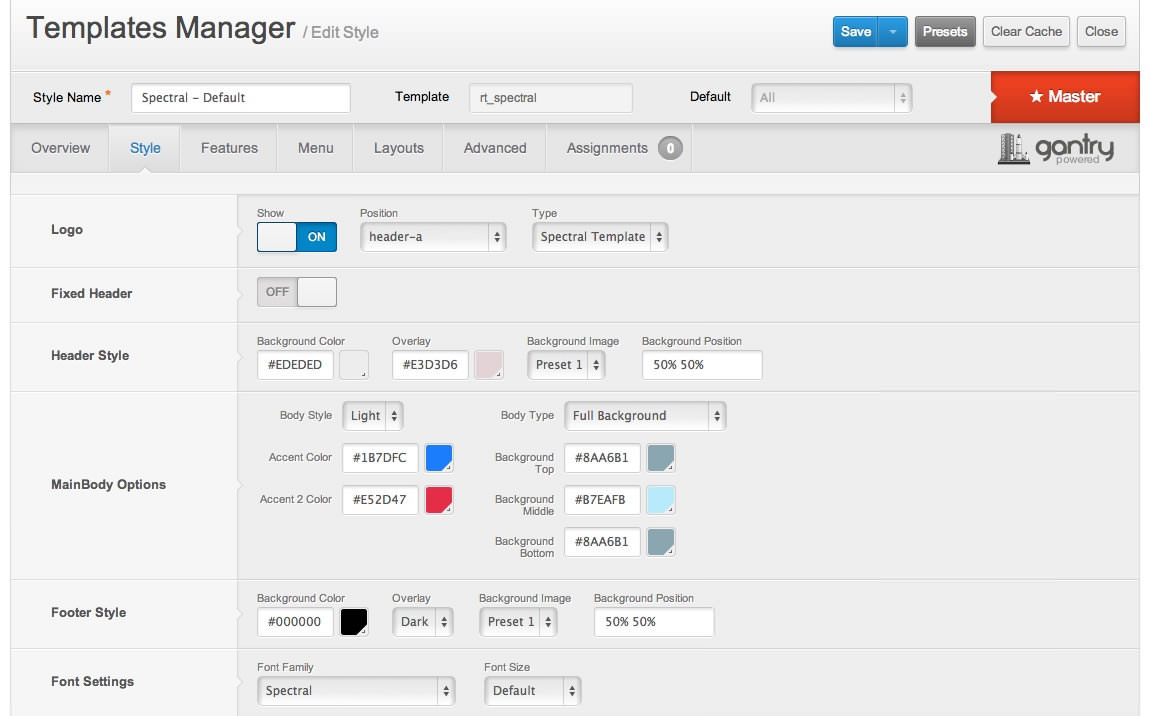Click the Presets button
Screen dimensions: 1150x716
point(945,32)
